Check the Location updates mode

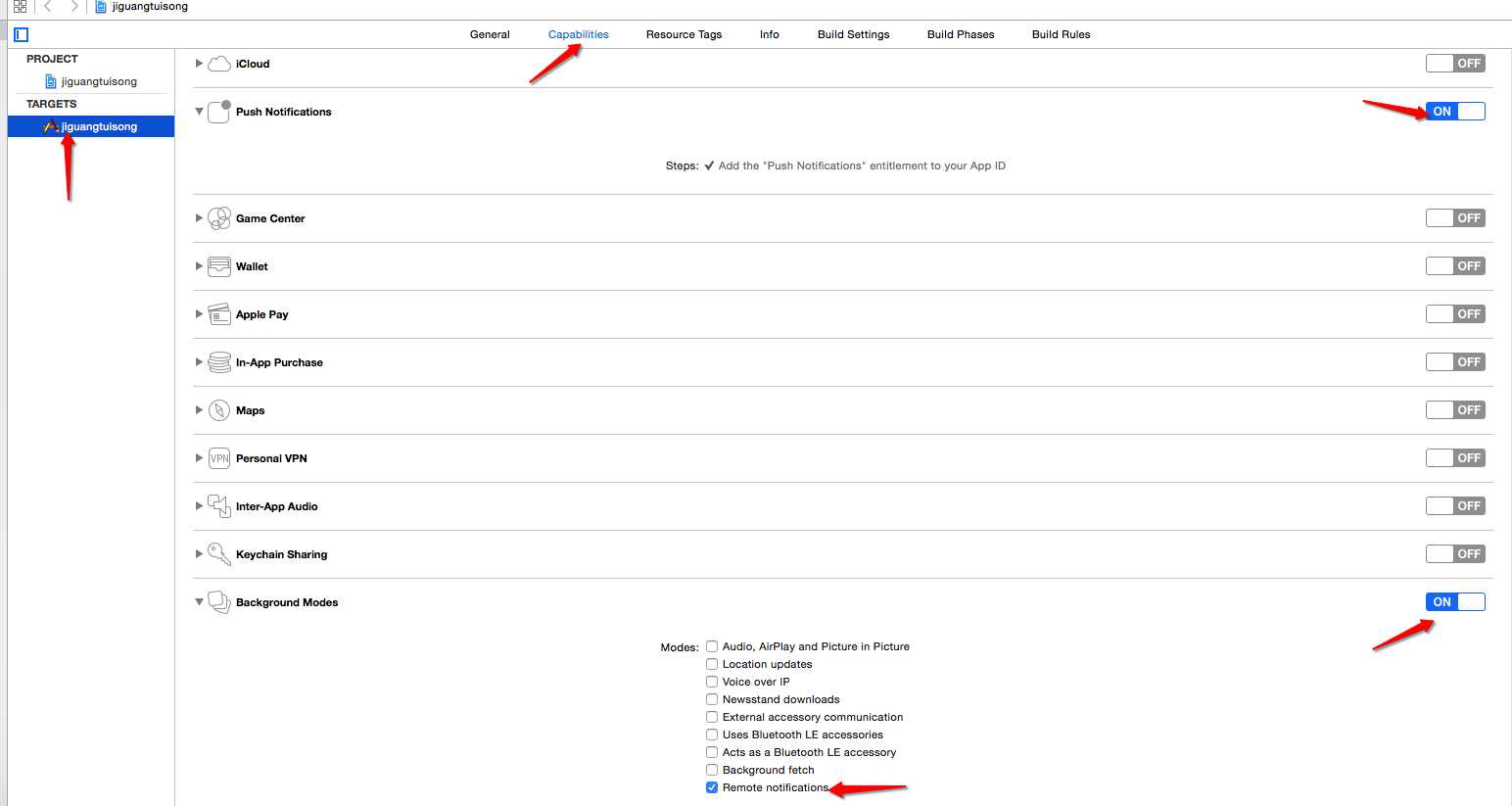pyautogui.click(x=712, y=664)
